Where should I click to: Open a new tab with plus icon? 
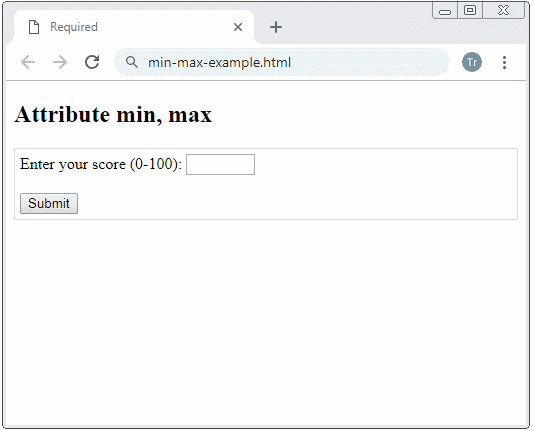click(x=276, y=27)
